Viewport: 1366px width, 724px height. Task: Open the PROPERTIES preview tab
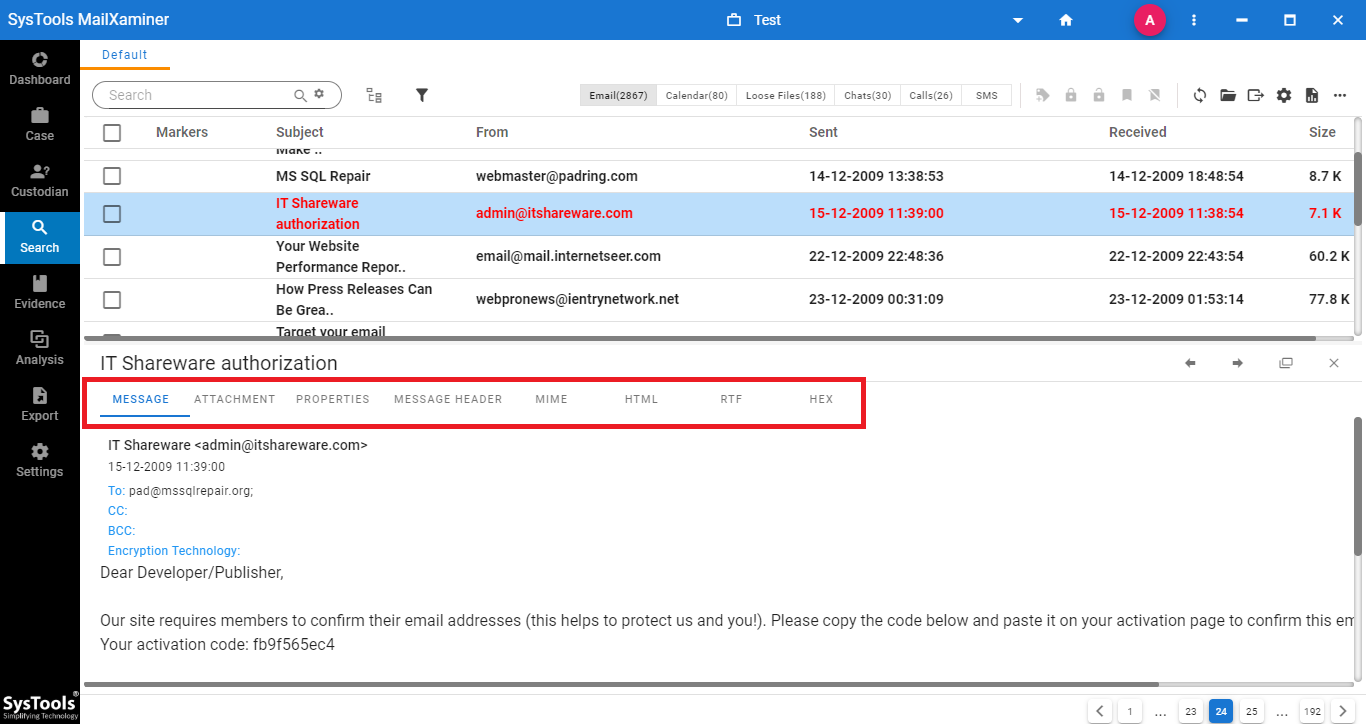point(333,399)
